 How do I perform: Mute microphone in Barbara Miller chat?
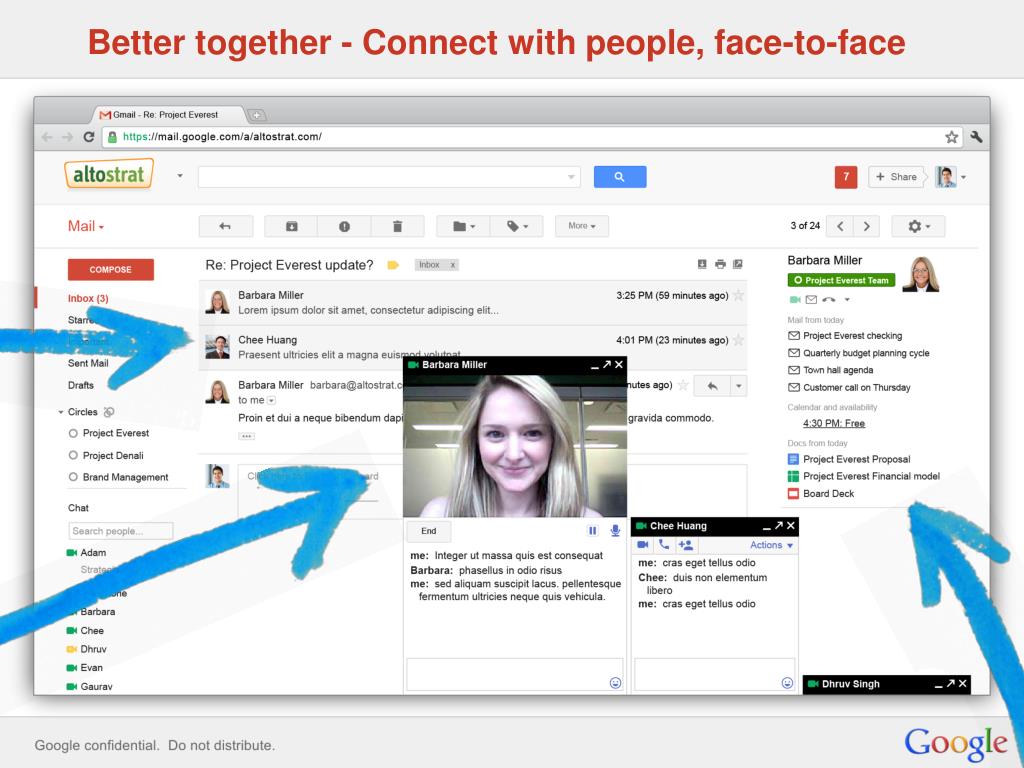coord(615,531)
